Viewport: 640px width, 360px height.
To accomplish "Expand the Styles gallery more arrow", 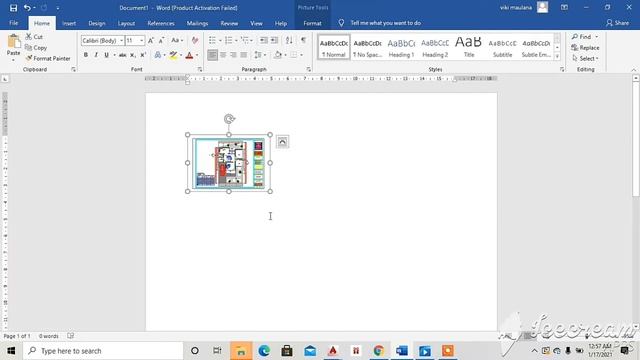I will (x=557, y=57).
